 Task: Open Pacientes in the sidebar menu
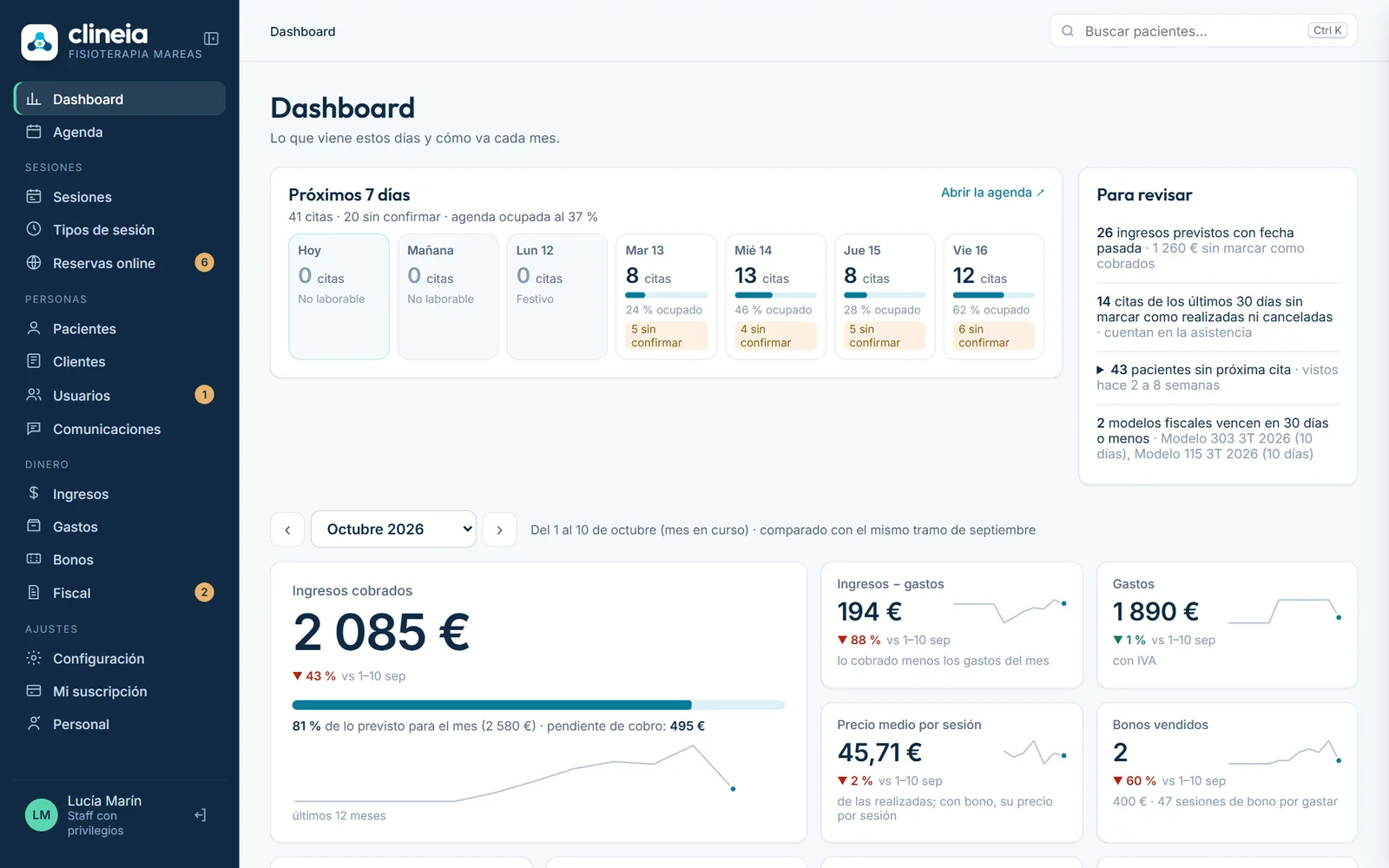(x=120, y=329)
